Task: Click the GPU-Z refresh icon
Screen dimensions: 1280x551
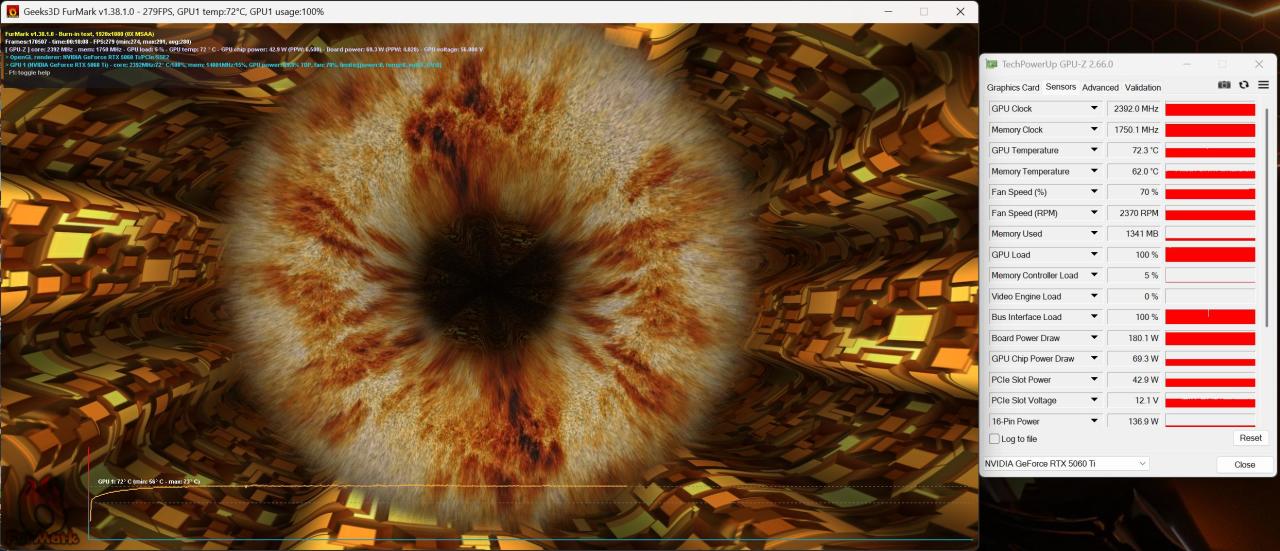Action: coord(1244,85)
